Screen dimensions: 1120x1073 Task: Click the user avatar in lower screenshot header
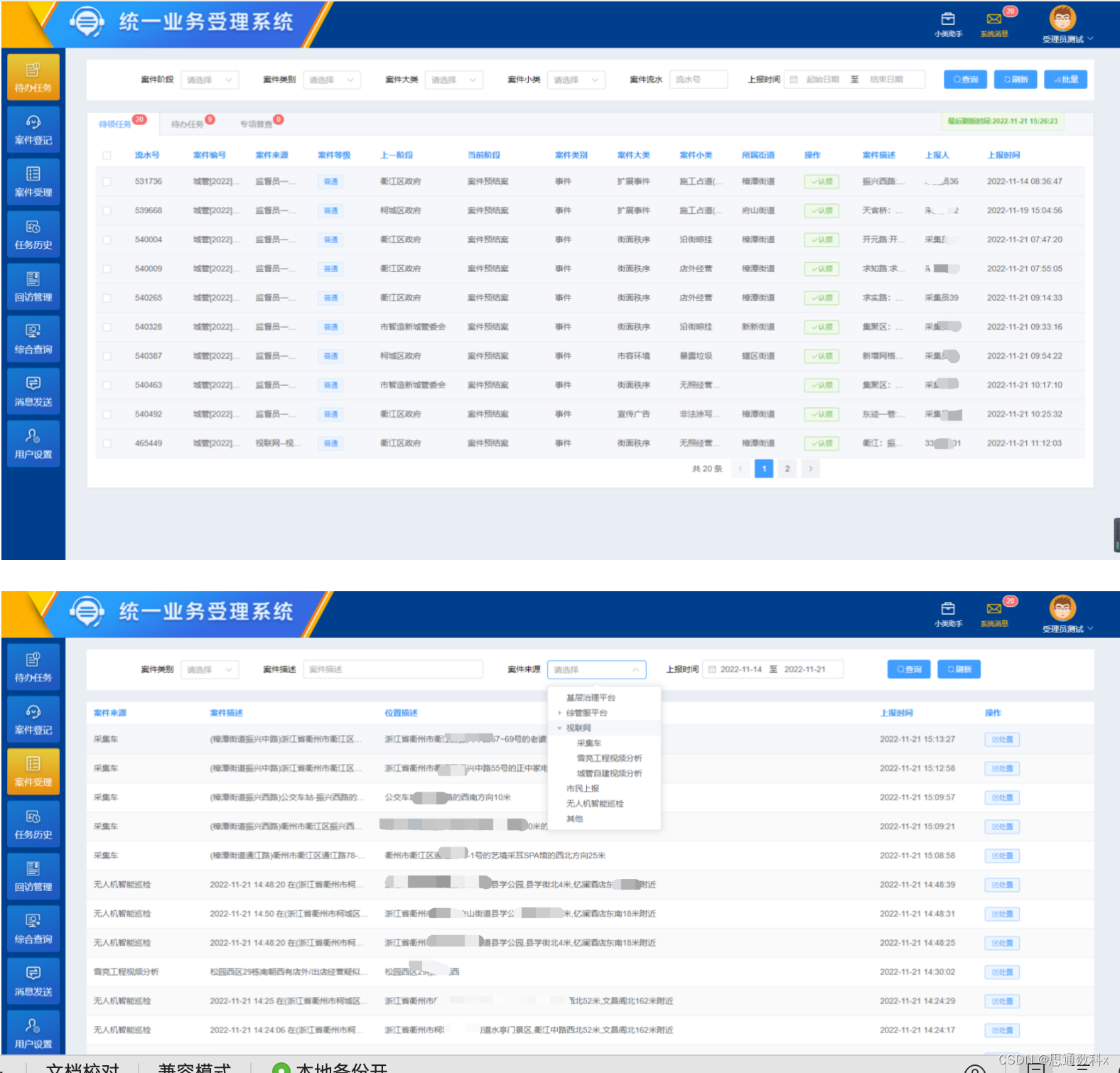coord(1062,608)
